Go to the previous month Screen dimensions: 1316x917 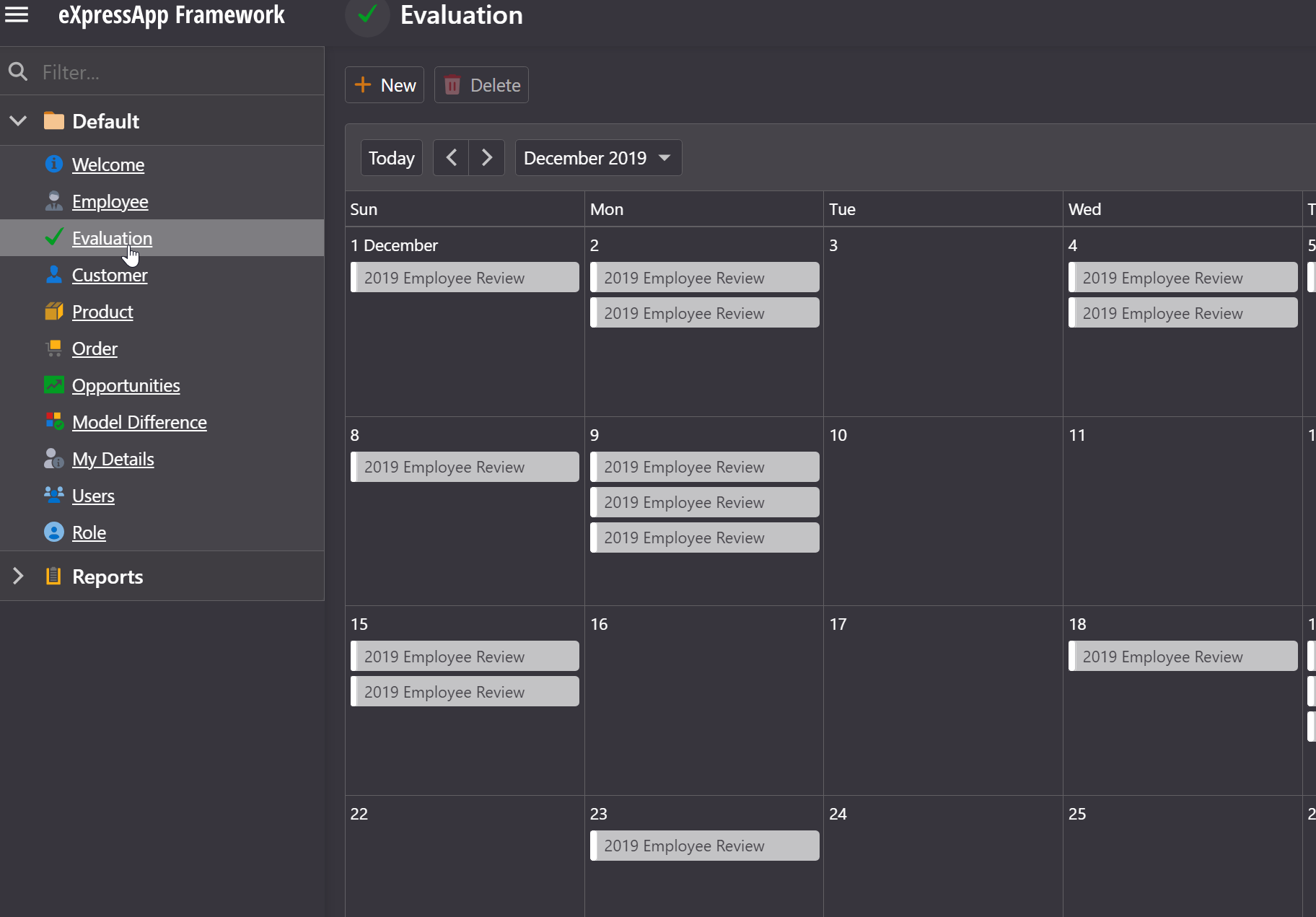tap(451, 157)
